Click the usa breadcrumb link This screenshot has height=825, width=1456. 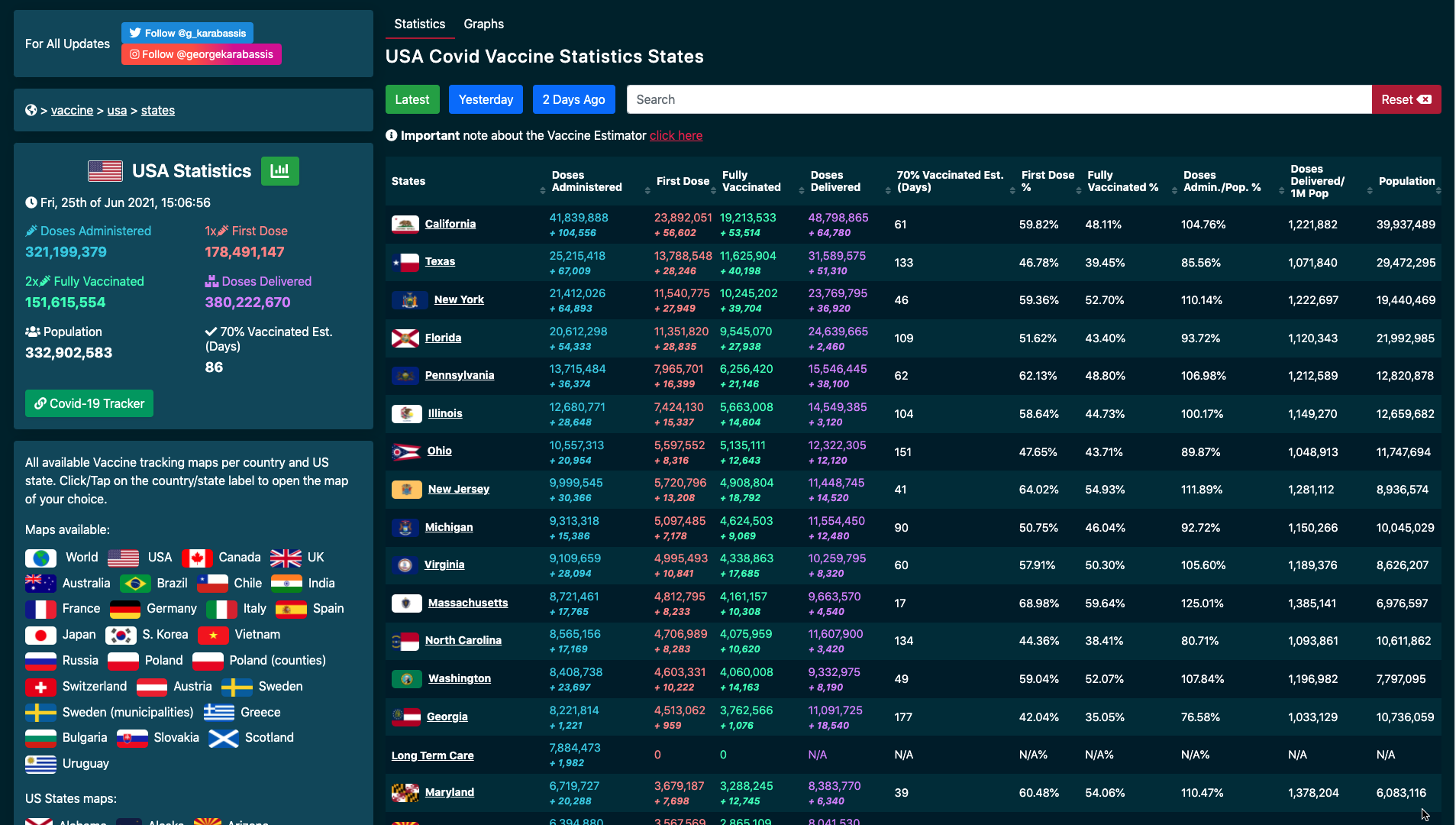coord(117,110)
